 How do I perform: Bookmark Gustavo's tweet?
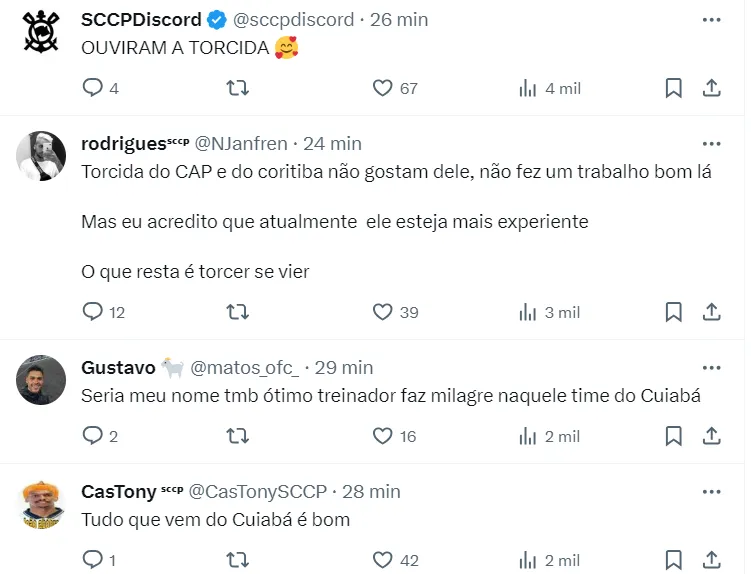[674, 436]
